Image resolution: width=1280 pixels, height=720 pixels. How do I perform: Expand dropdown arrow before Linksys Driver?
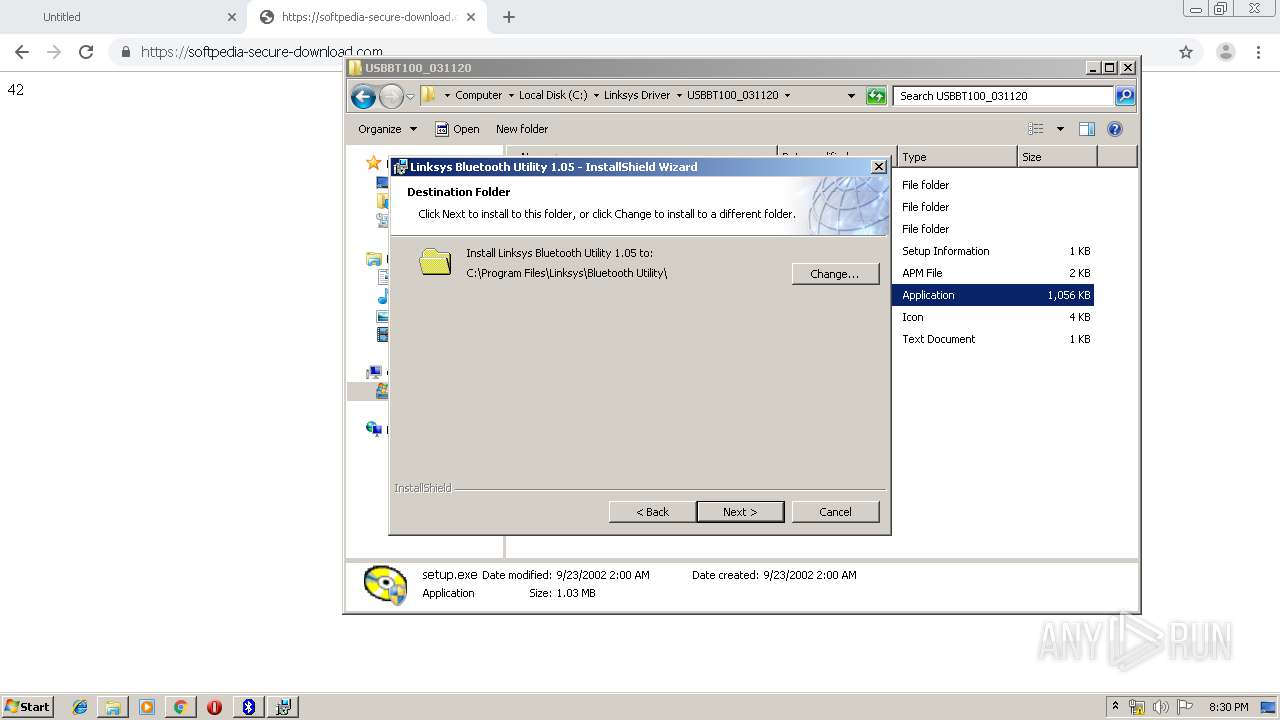(596, 96)
